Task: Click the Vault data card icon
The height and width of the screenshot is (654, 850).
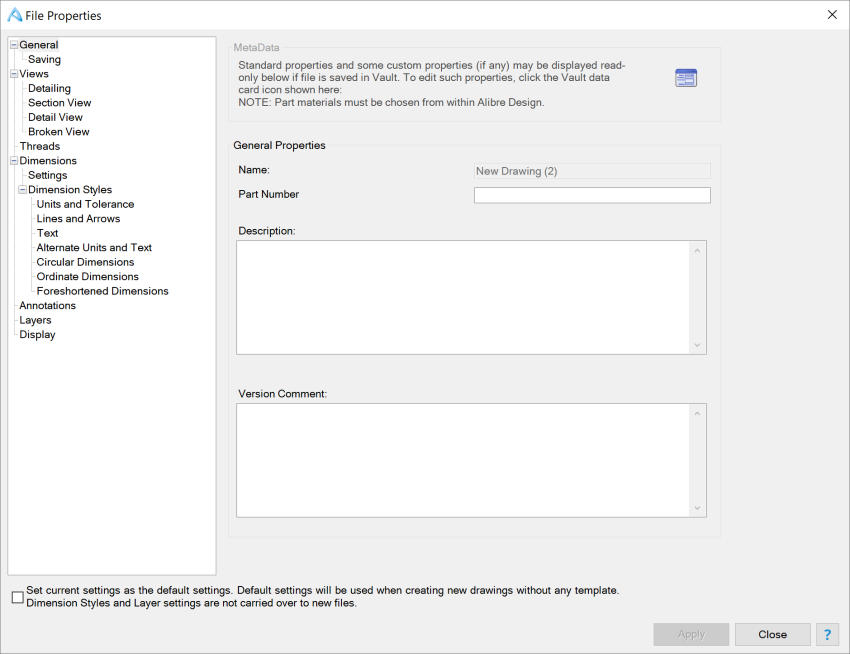Action: pyautogui.click(x=686, y=78)
